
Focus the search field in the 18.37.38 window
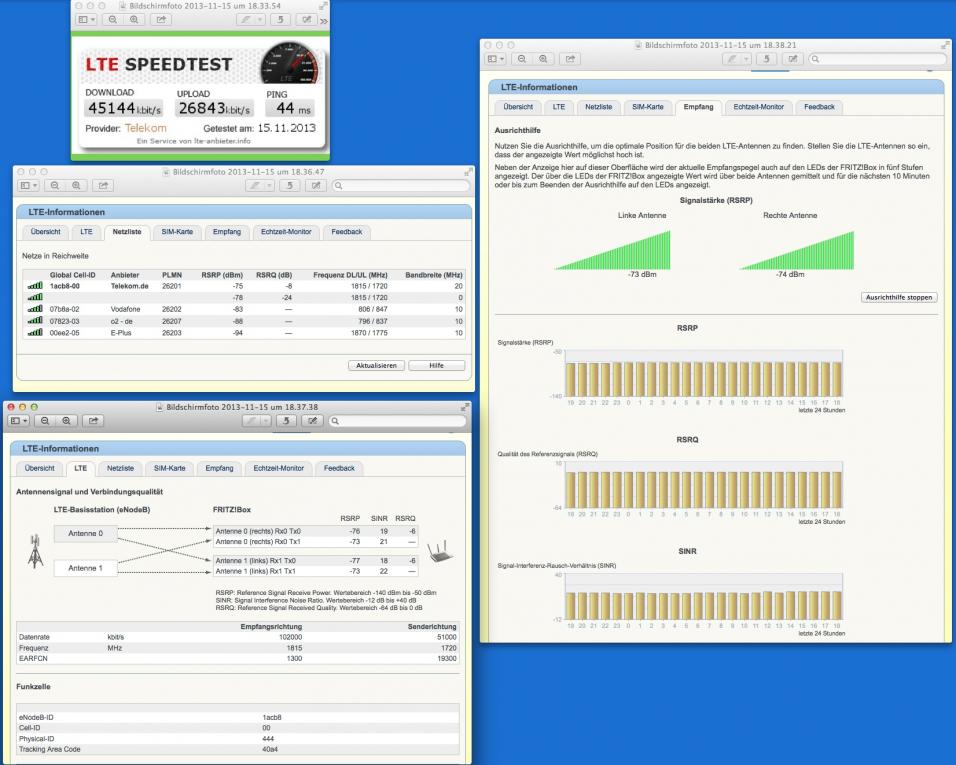[x=398, y=421]
